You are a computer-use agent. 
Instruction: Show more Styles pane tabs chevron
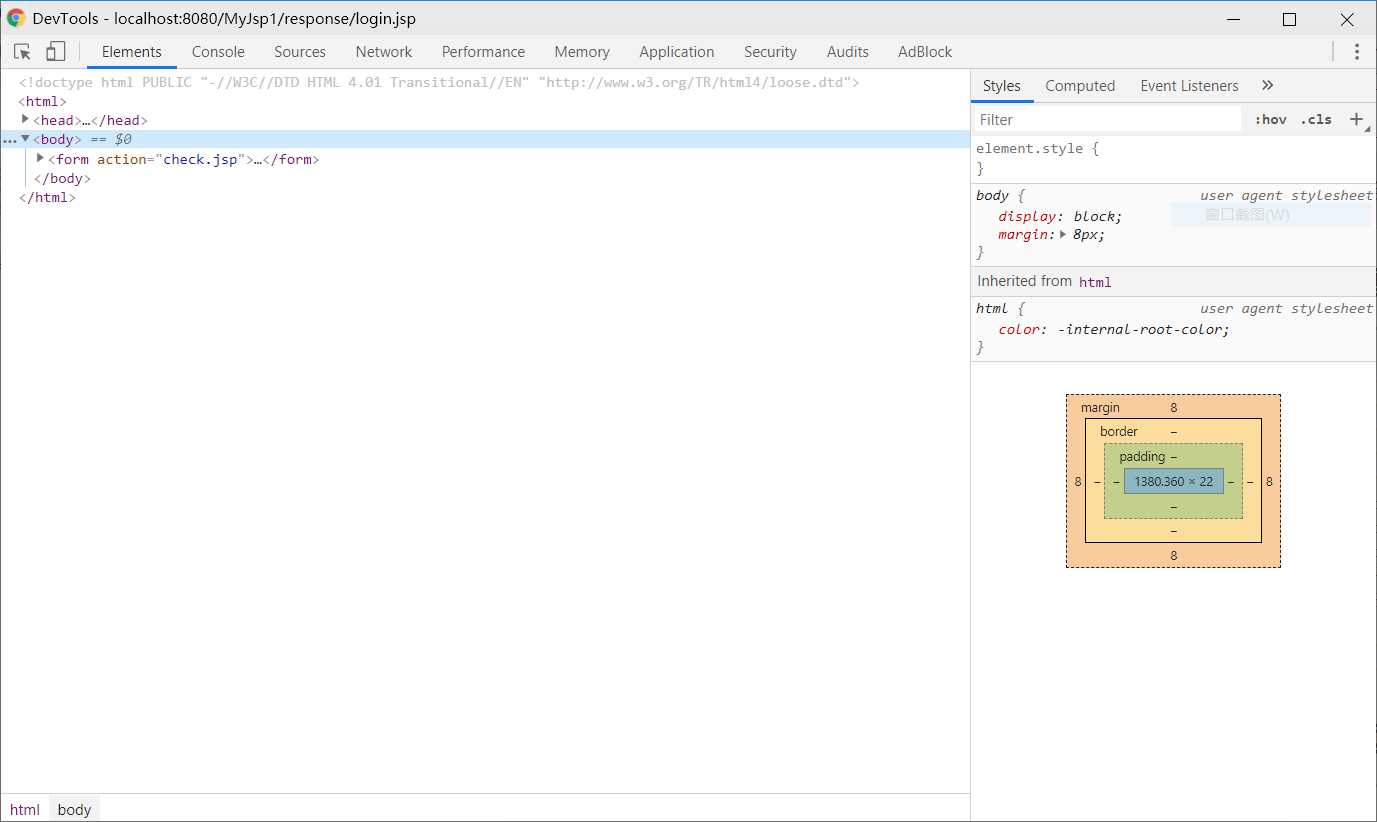pos(1268,86)
